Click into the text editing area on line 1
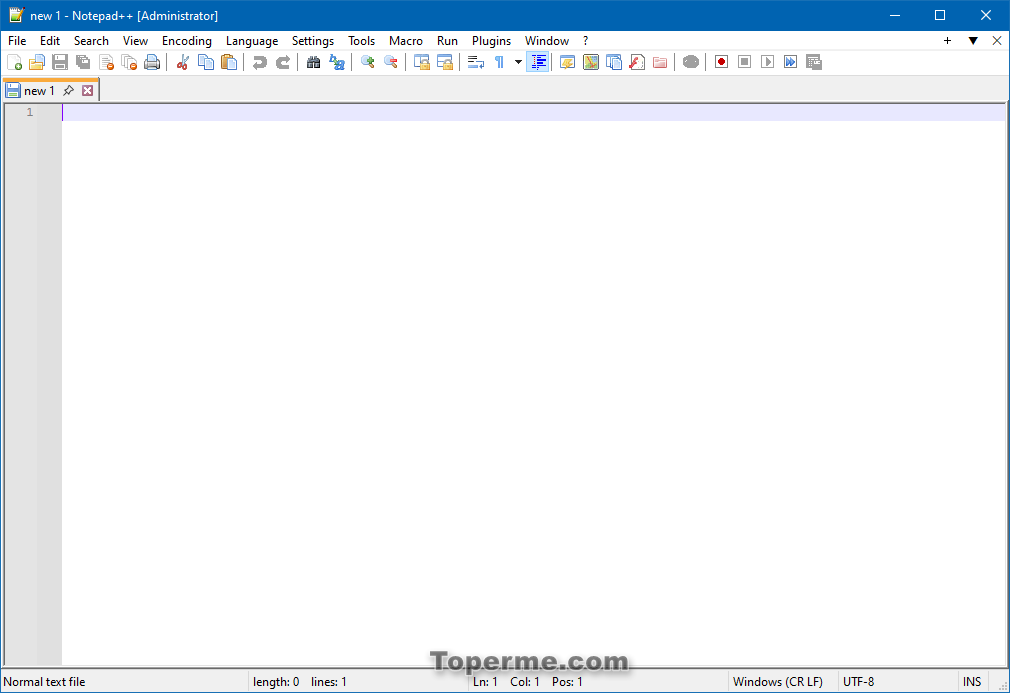Viewport: 1010px width, 693px height. (533, 113)
